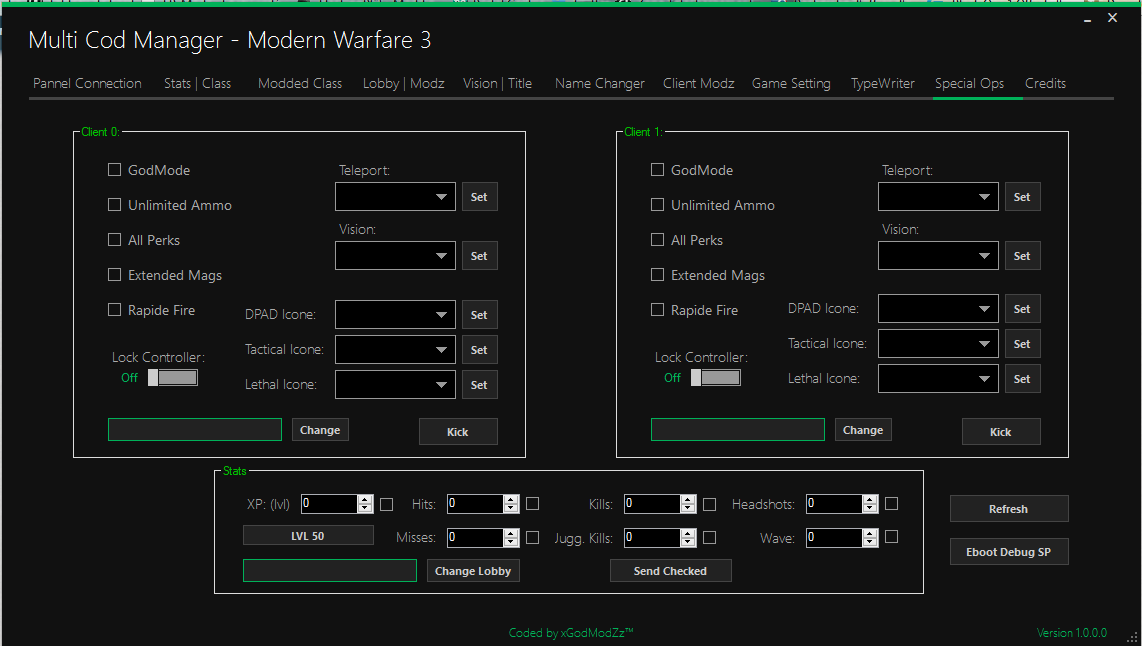The image size is (1142, 646).
Task: Increase the Kills spinner value
Action: (688, 499)
